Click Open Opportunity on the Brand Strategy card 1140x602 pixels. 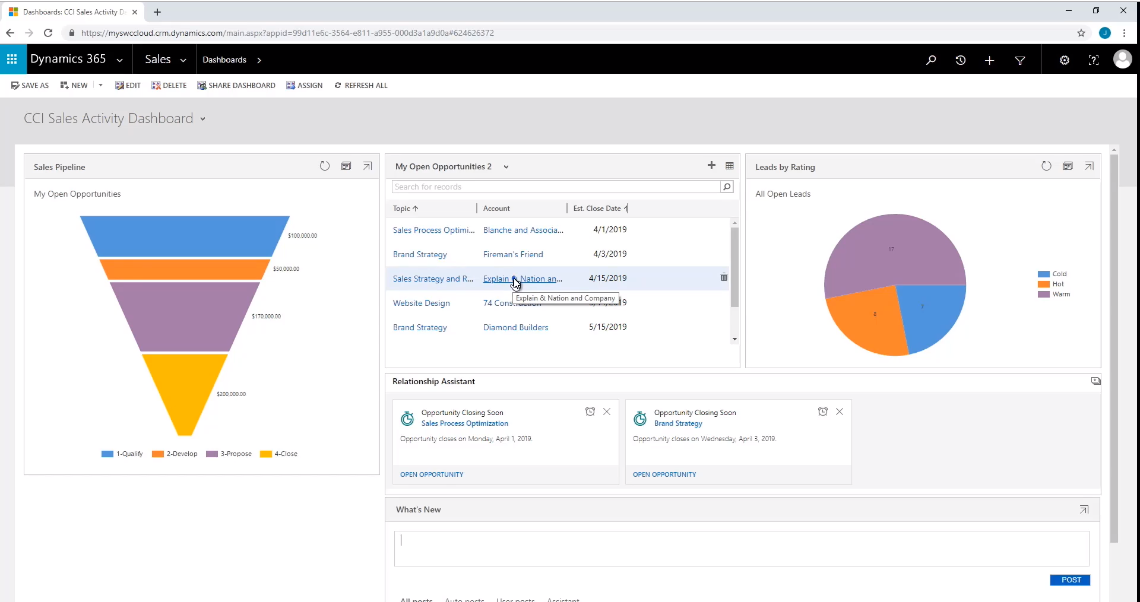click(665, 474)
